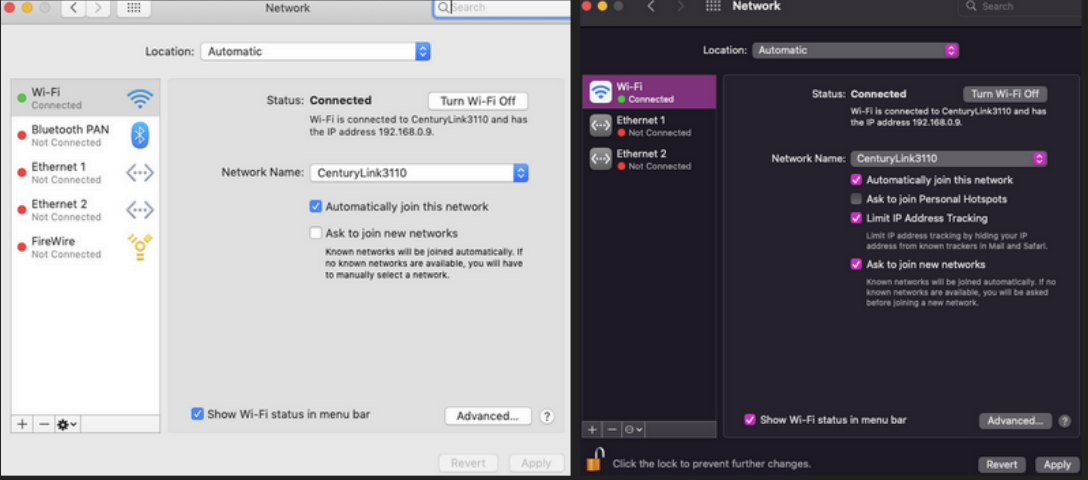Open the help question mark in the light window

547,416
